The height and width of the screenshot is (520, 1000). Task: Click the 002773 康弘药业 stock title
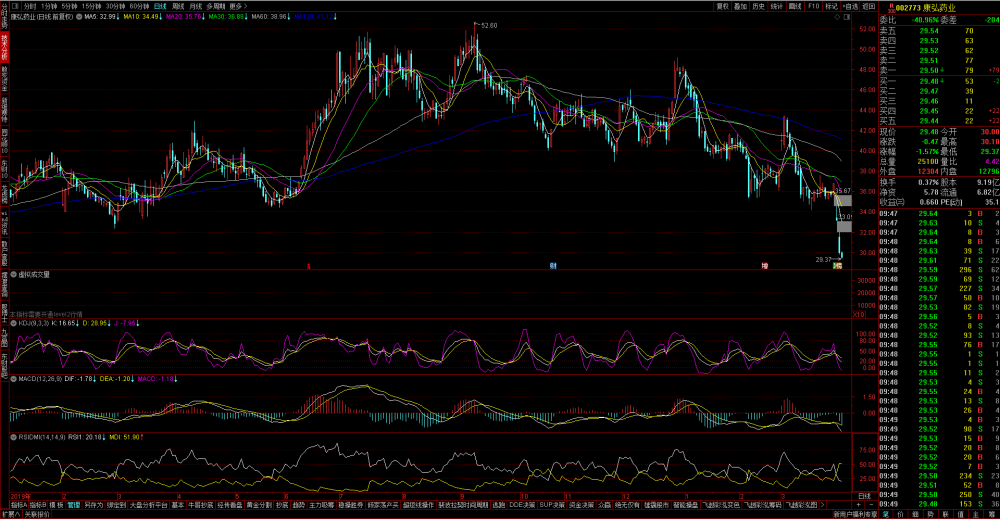[x=925, y=8]
